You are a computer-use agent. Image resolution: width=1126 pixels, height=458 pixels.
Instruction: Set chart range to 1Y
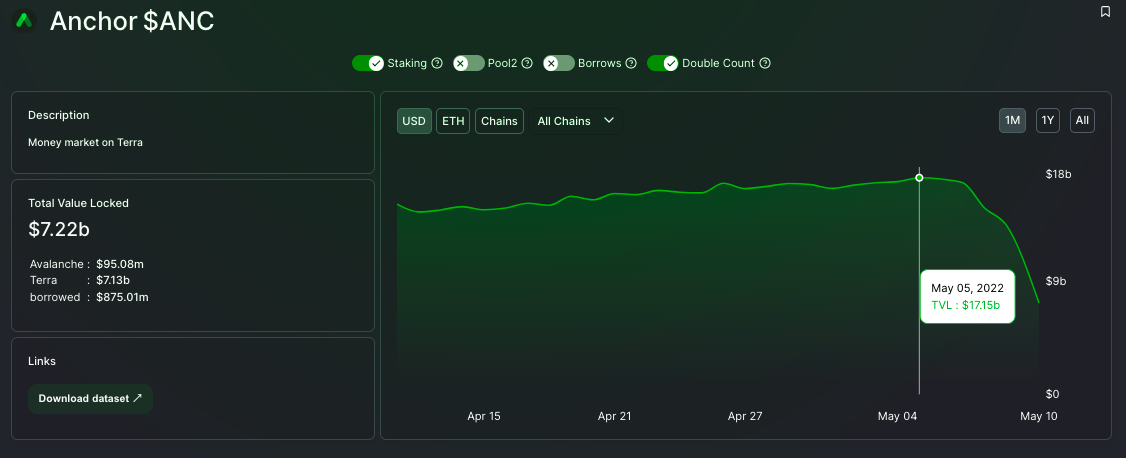[1047, 121]
